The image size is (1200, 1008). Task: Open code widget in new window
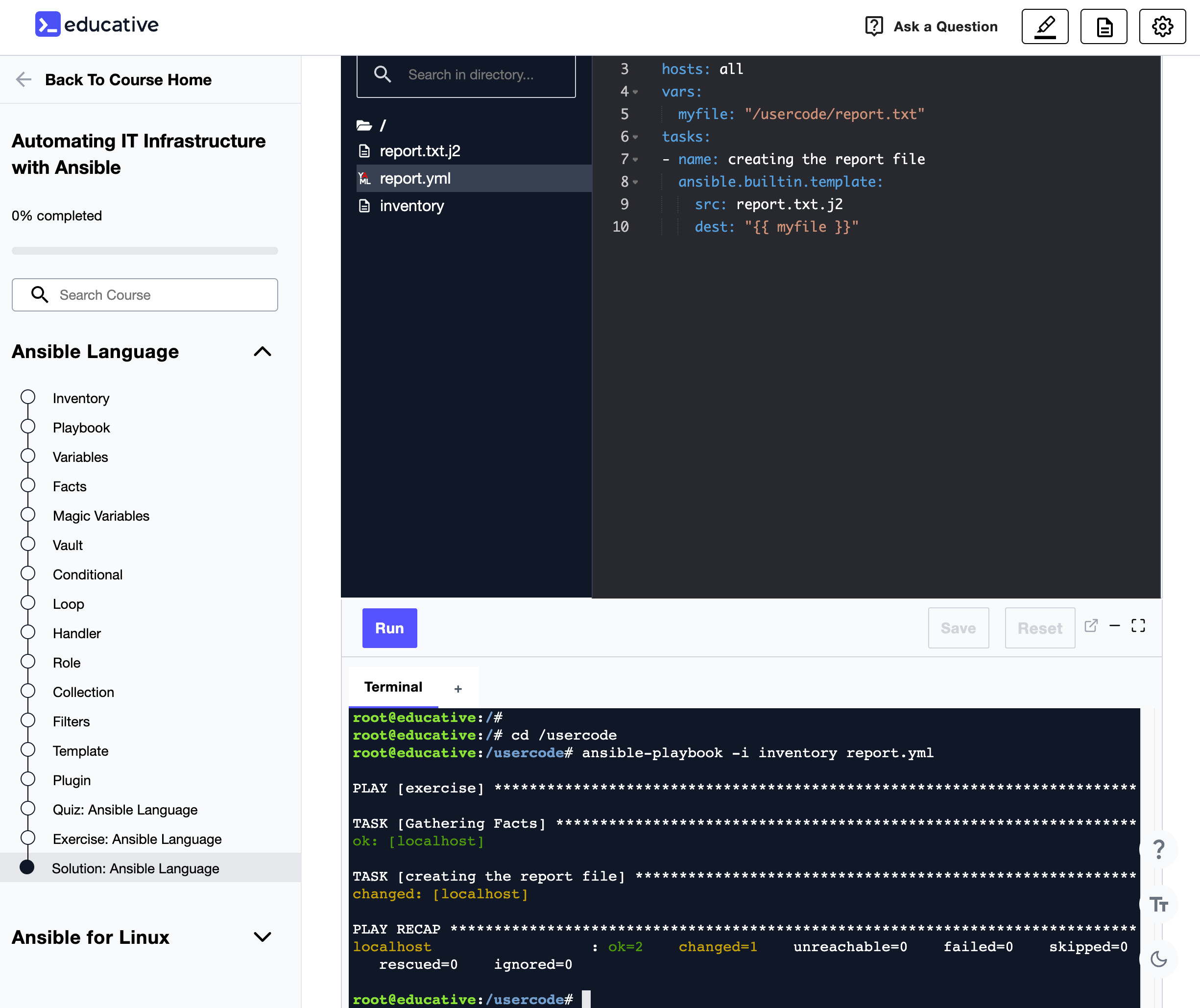[1091, 626]
